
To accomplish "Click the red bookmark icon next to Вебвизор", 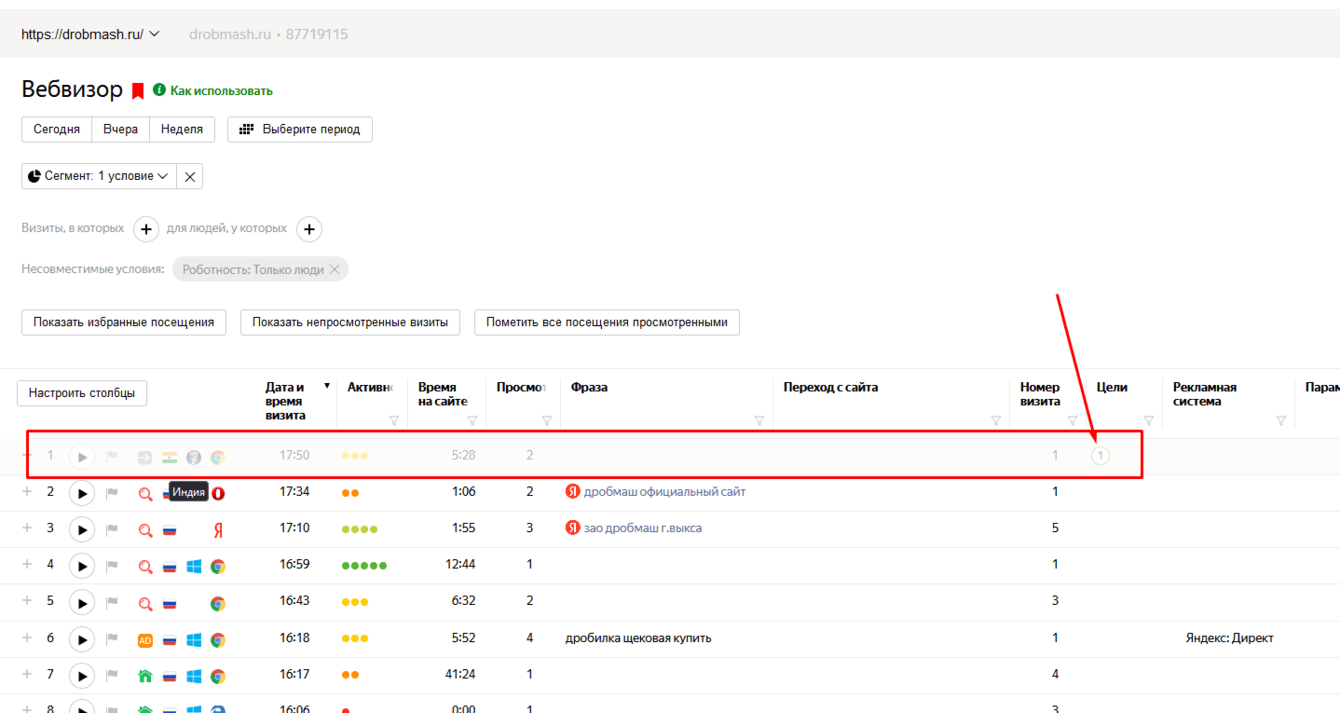I will click(138, 91).
